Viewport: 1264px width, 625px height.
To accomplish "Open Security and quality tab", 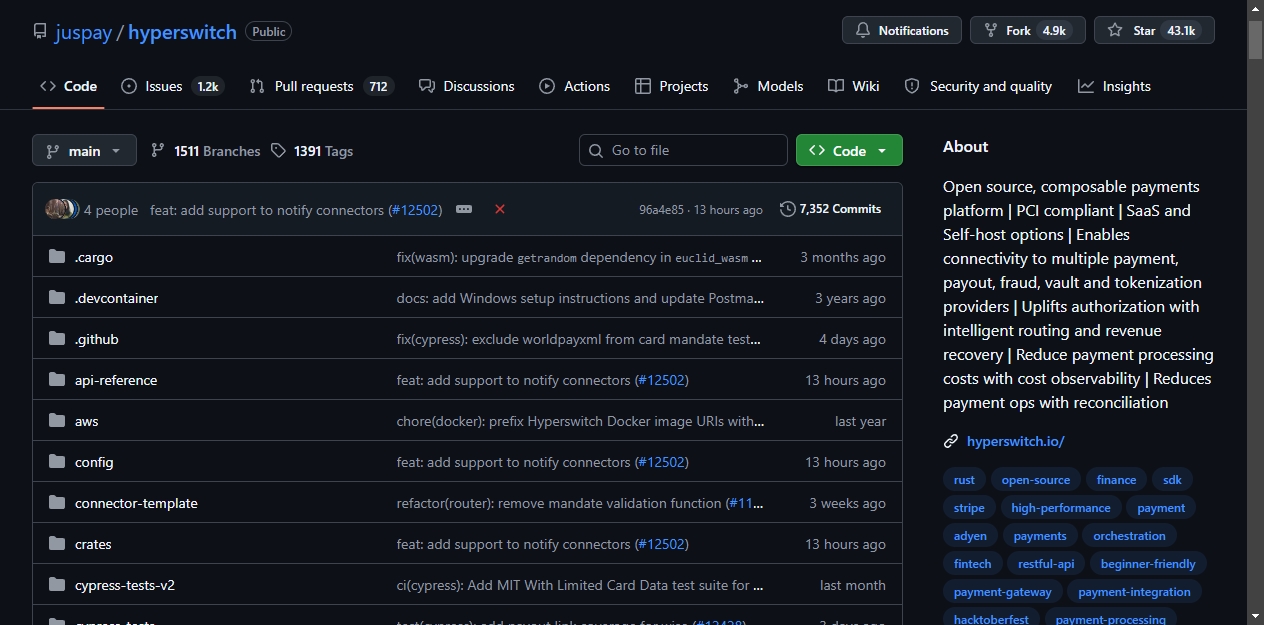I will 978,86.
